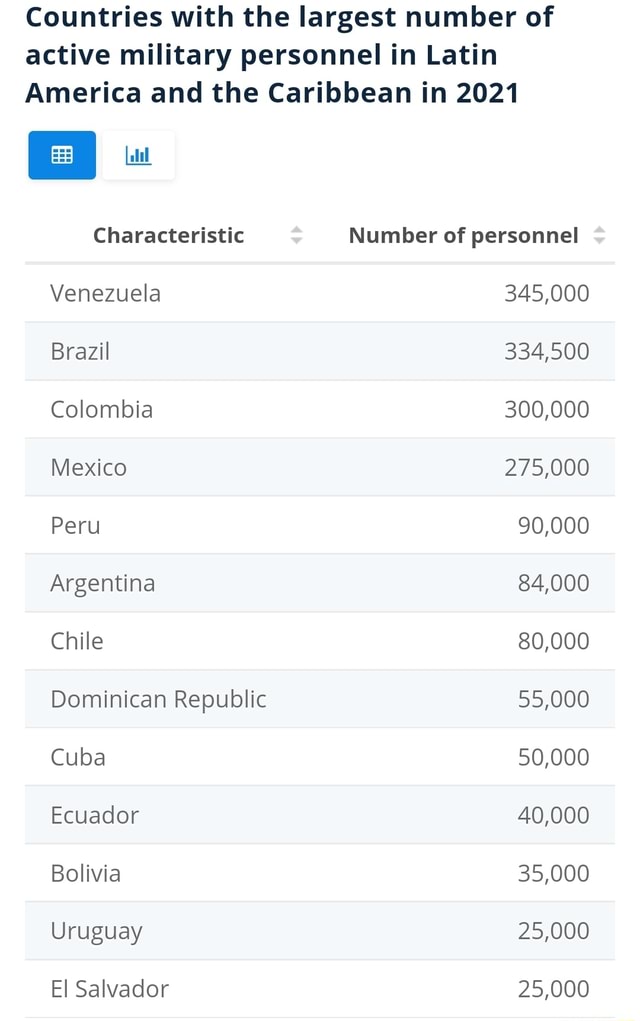Click the Characteristic column header
This screenshot has width=640, height=1021.
[168, 236]
